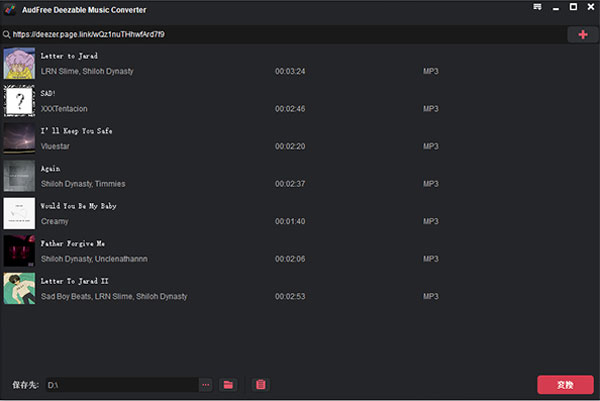This screenshot has height=401, width=600.
Task: Click MP3 format in the Vluestar row
Action: (x=430, y=146)
